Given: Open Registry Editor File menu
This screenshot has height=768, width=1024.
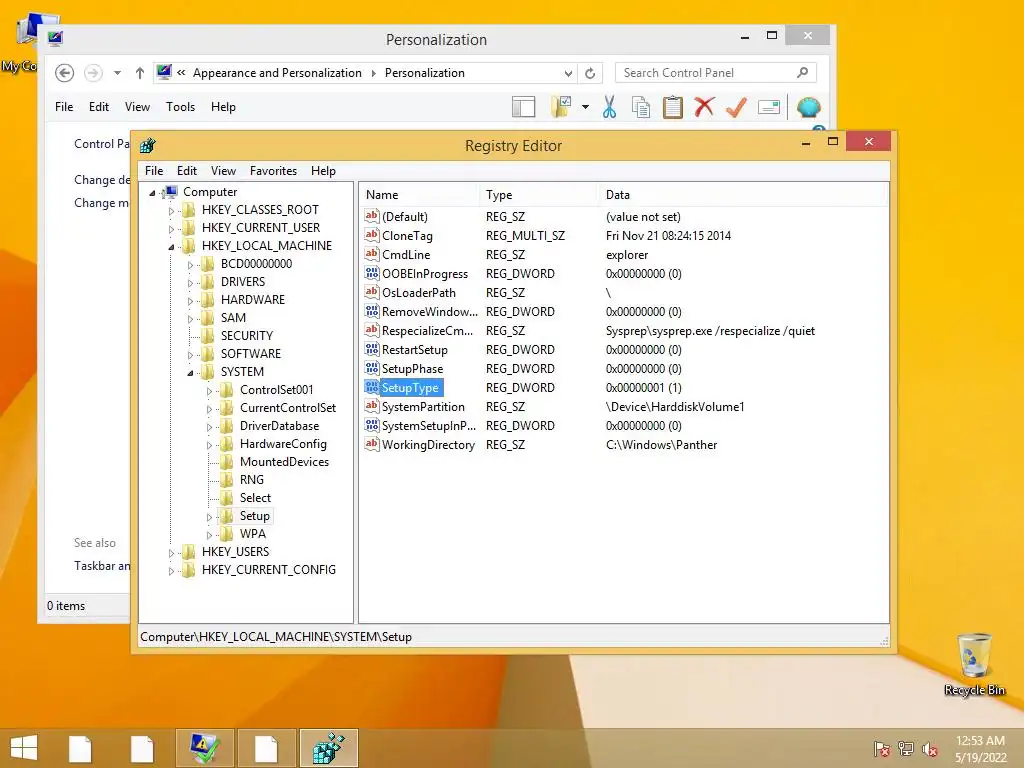Looking at the screenshot, I should (154, 170).
